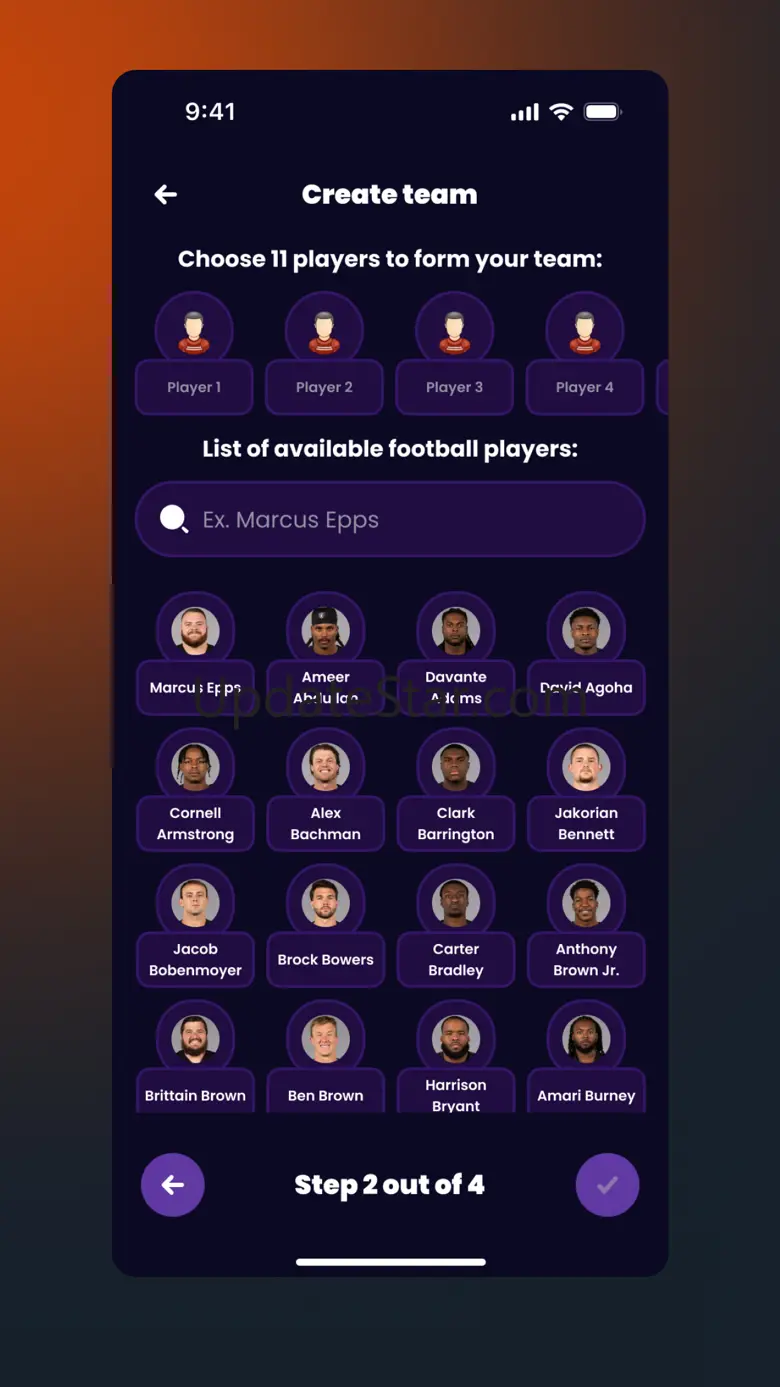Select Cornell Armstrong's photo
Viewport: 780px width, 1387px height.
coord(195,767)
